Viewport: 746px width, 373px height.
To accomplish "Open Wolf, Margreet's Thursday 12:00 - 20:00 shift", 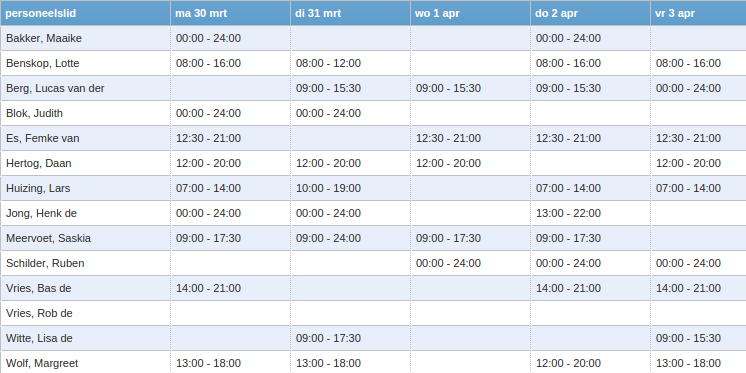I will tap(569, 363).
